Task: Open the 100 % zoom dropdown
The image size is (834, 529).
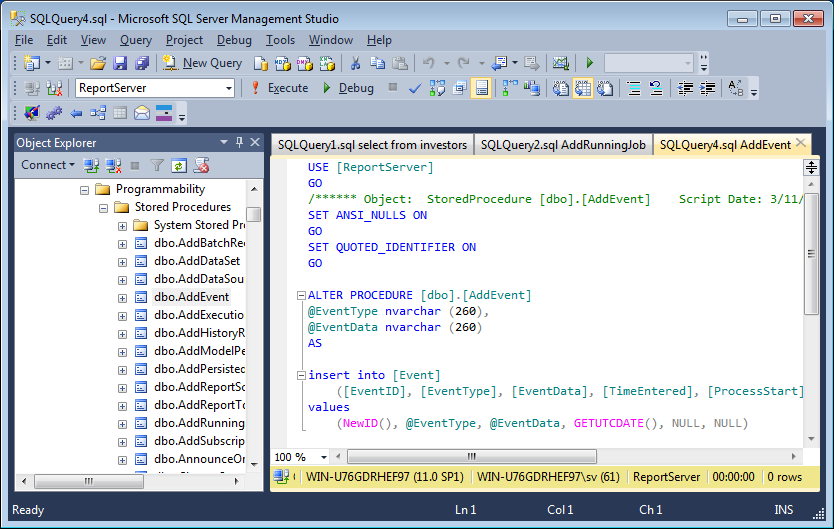Action: point(323,457)
